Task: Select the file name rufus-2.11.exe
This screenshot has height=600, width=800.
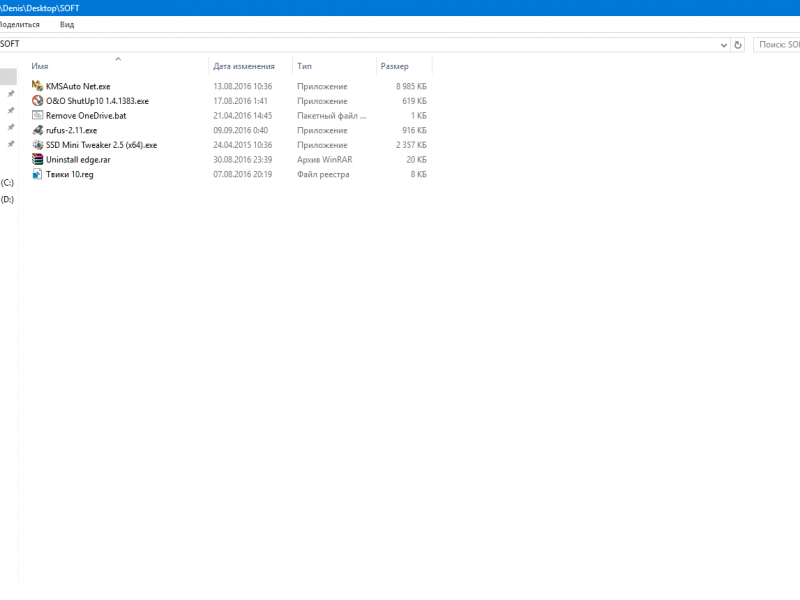Action: coord(71,131)
